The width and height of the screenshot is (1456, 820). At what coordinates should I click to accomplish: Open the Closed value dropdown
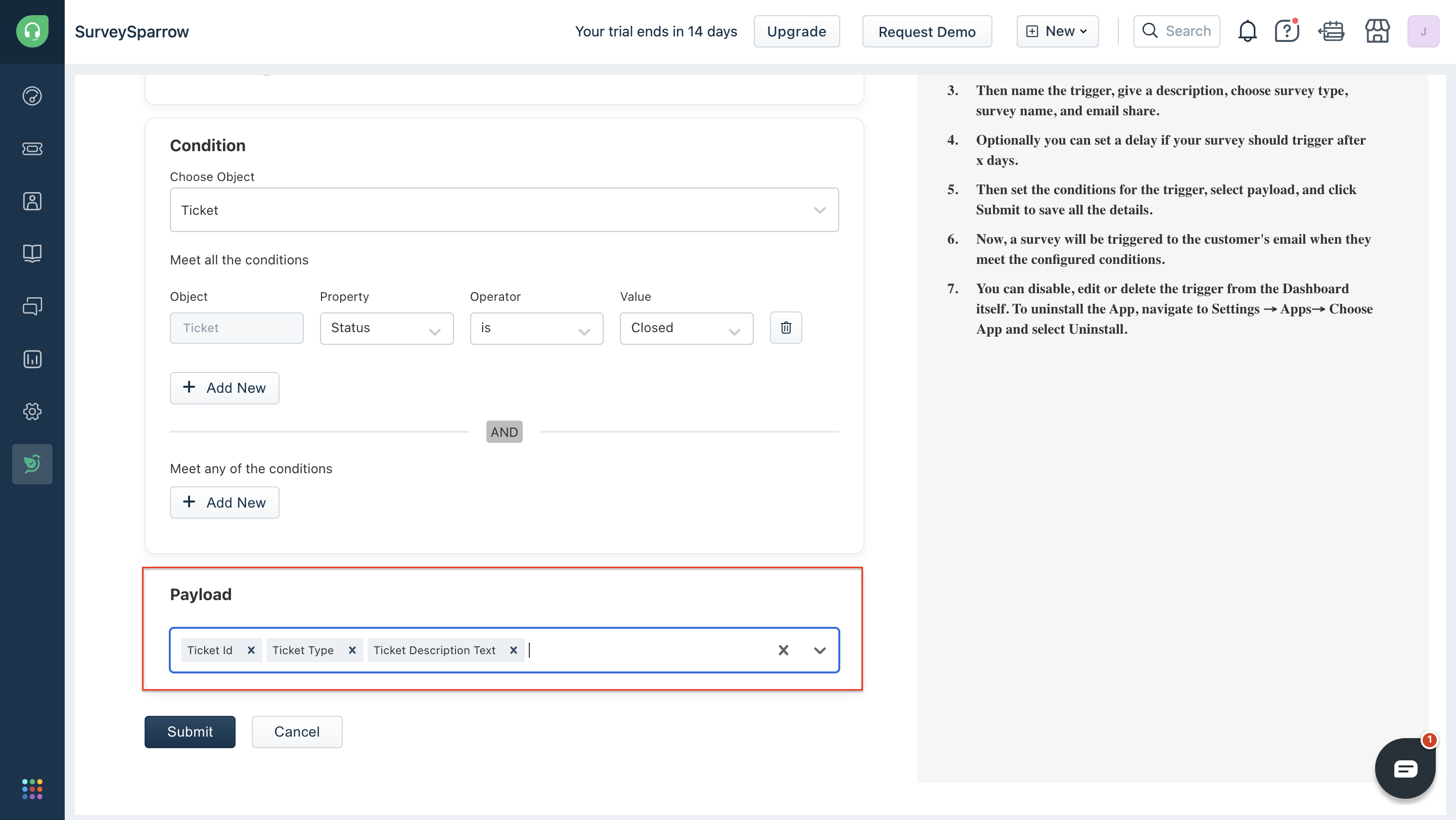[x=686, y=328]
